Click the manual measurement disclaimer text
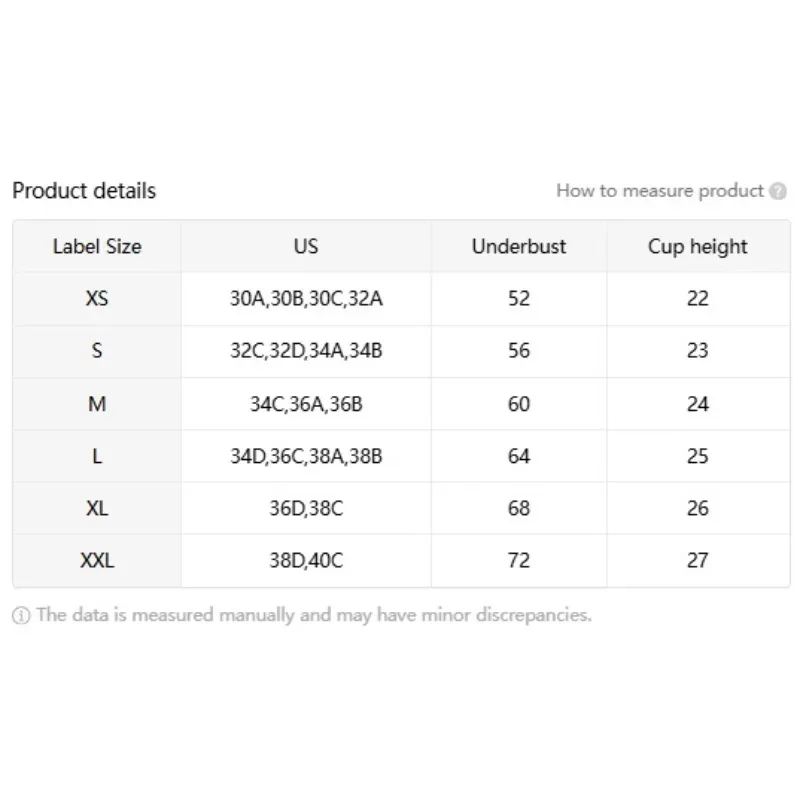The image size is (800, 800). click(314, 615)
